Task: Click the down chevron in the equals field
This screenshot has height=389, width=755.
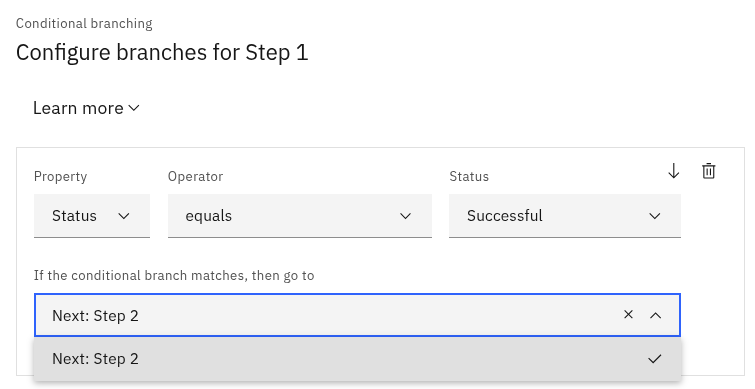Action: tap(405, 216)
